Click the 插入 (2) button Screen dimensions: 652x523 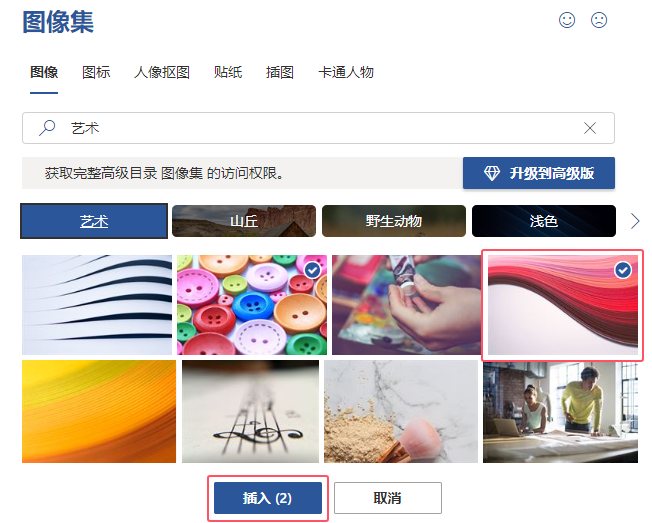[268, 498]
